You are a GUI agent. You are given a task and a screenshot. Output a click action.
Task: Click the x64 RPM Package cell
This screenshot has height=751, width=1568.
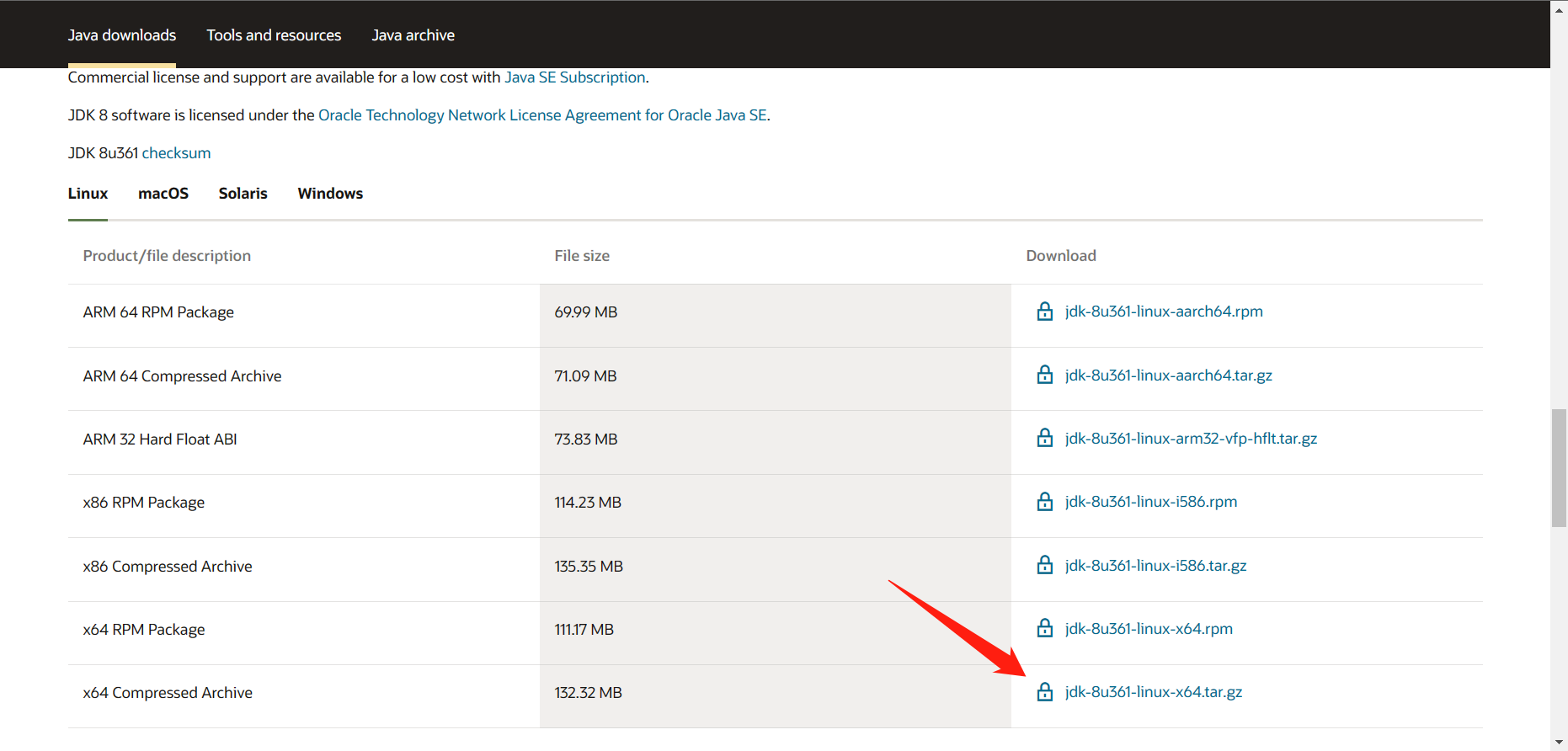tap(304, 633)
